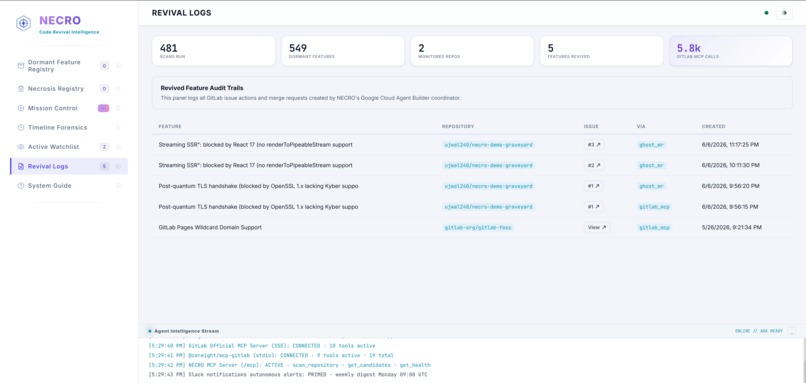Click the Agent Intelligence Stream title
The width and height of the screenshot is (806, 383).
[187, 331]
